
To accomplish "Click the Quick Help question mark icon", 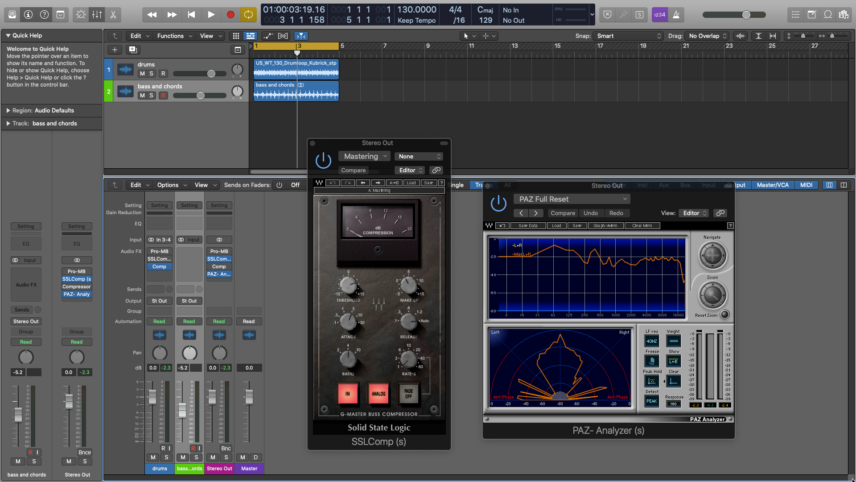I will pos(44,15).
